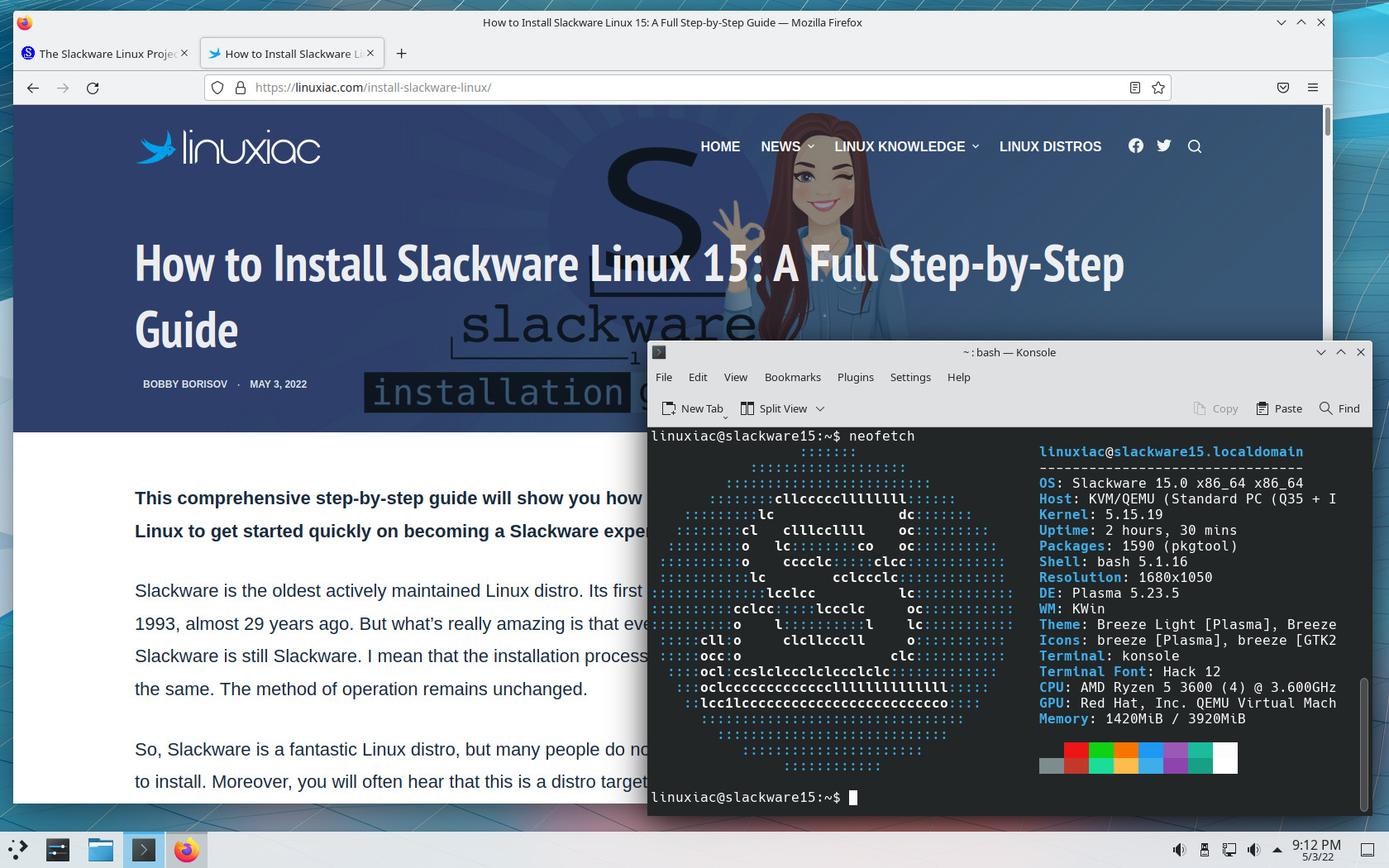Open linuxiac Facebook icon
Image resolution: width=1389 pixels, height=868 pixels.
click(x=1136, y=145)
